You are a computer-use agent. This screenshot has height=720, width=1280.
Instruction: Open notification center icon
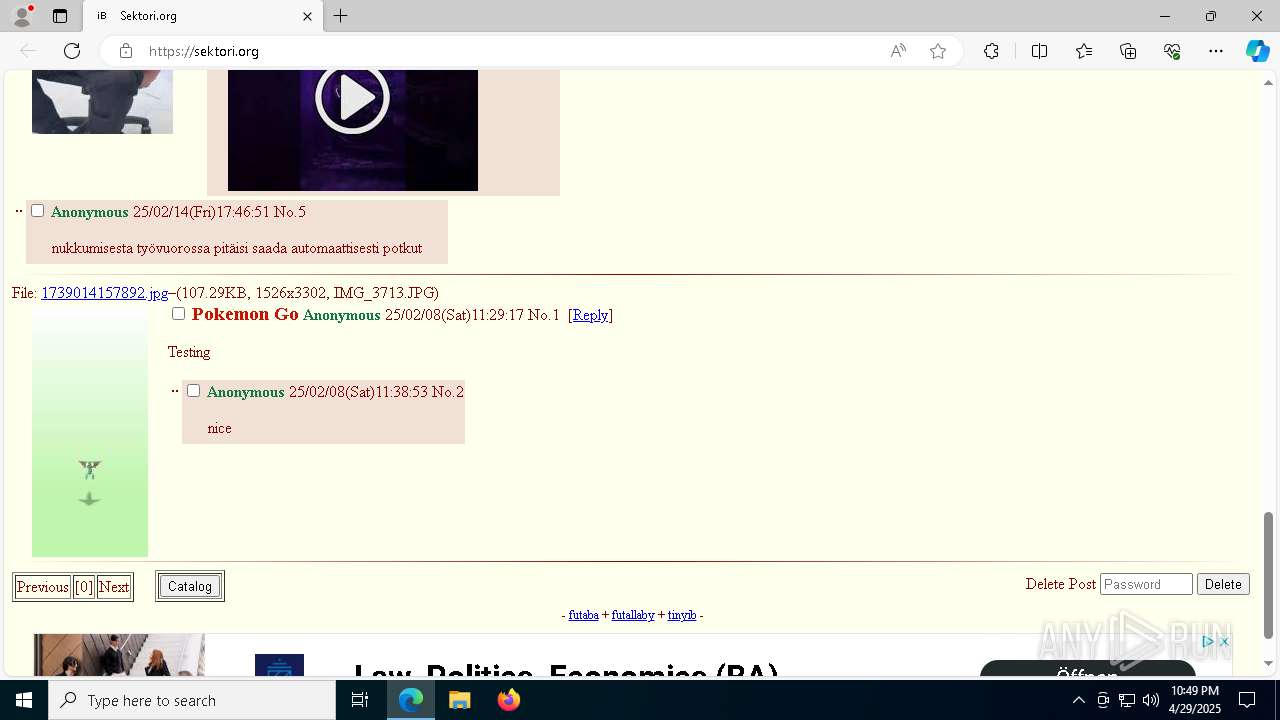click(x=1247, y=700)
